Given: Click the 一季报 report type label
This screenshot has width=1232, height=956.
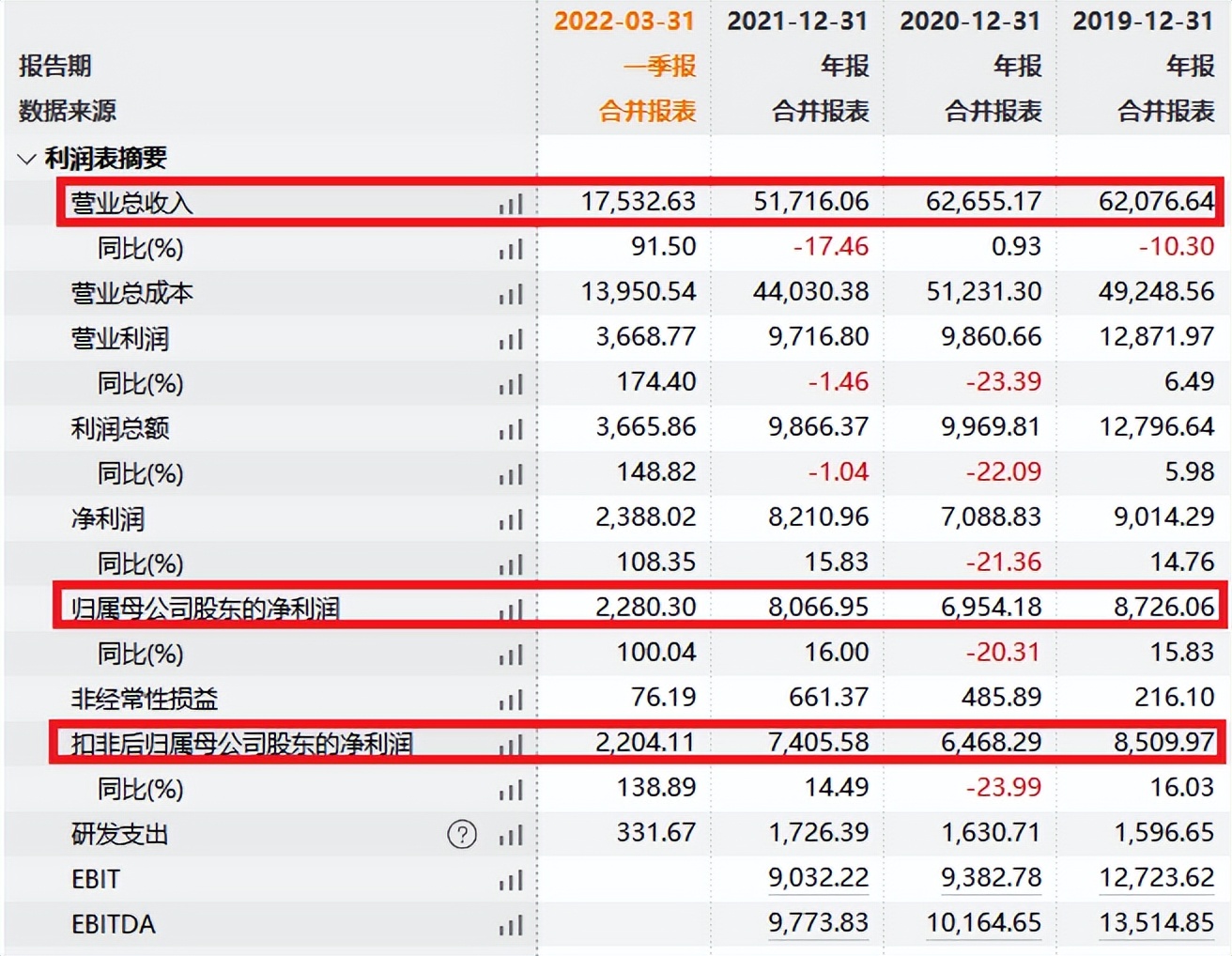Looking at the screenshot, I should click(x=659, y=66).
